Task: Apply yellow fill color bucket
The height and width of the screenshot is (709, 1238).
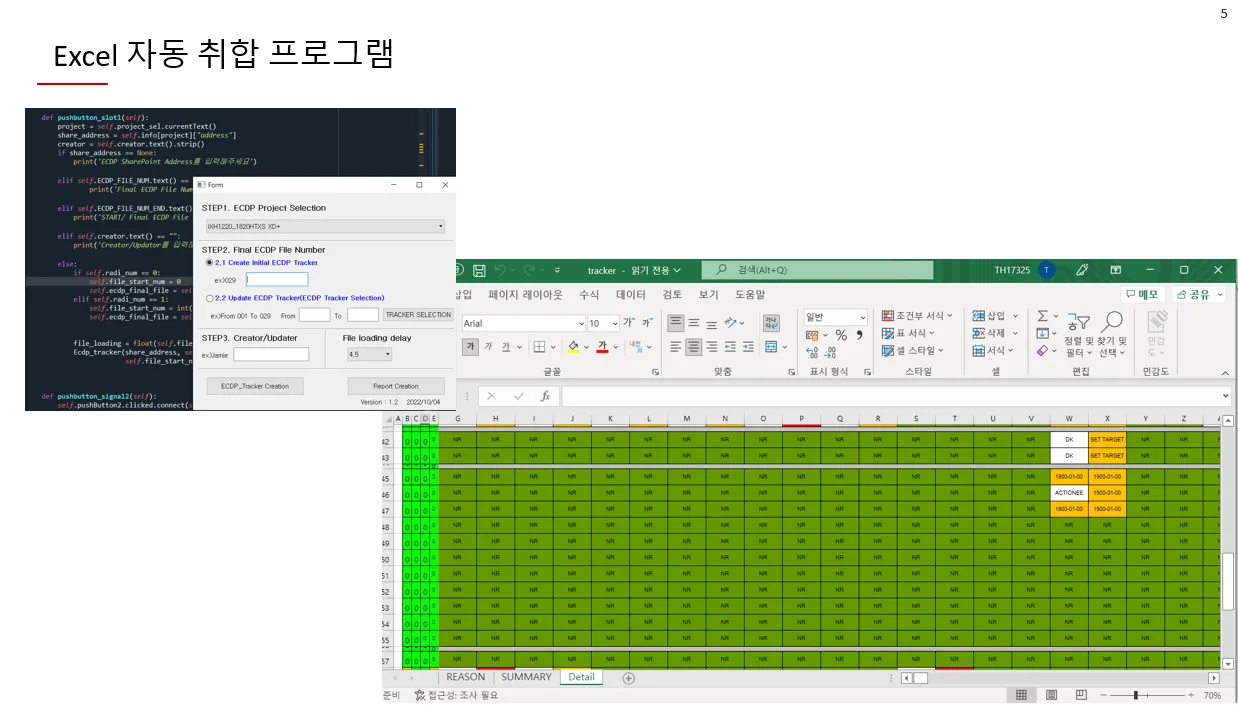Action: click(573, 346)
